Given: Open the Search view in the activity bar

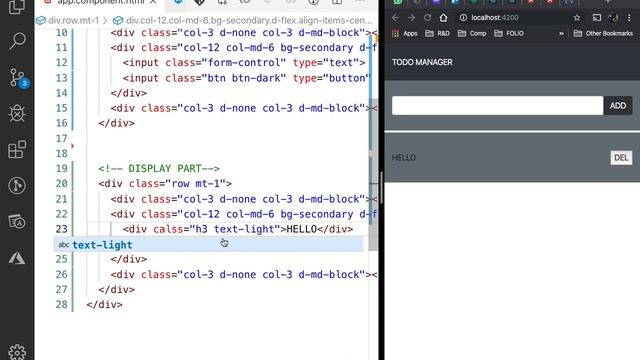Looking at the screenshot, I should pos(17,41).
